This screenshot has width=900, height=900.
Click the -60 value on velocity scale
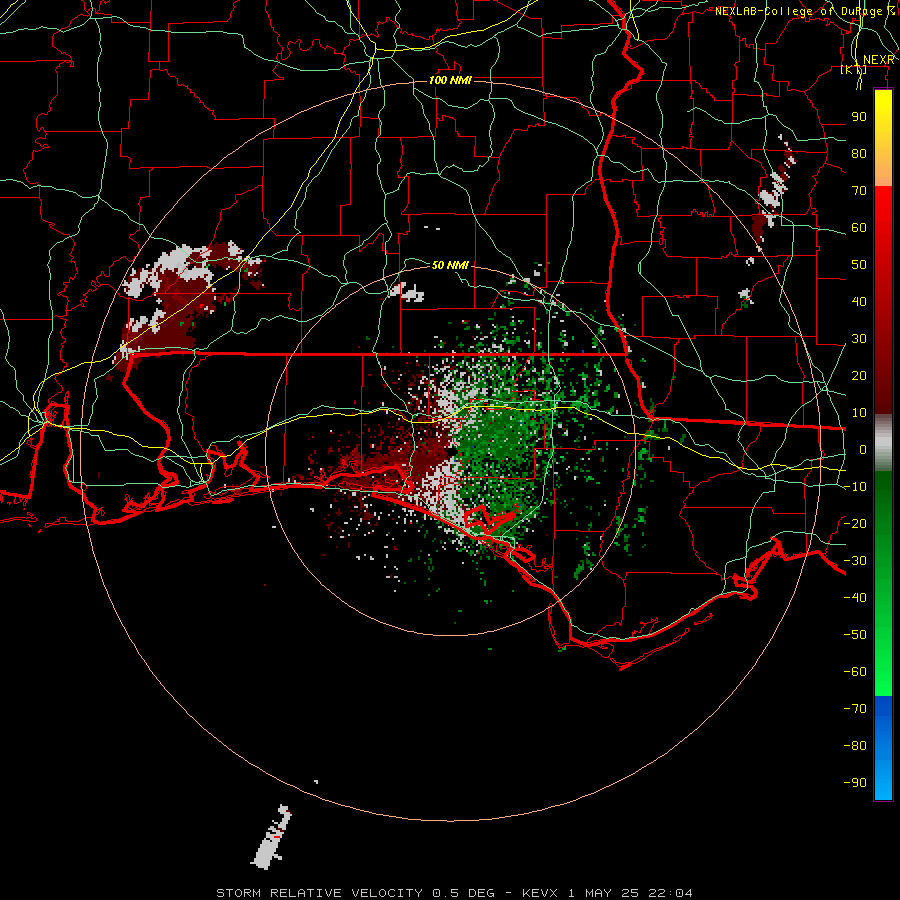[855, 672]
